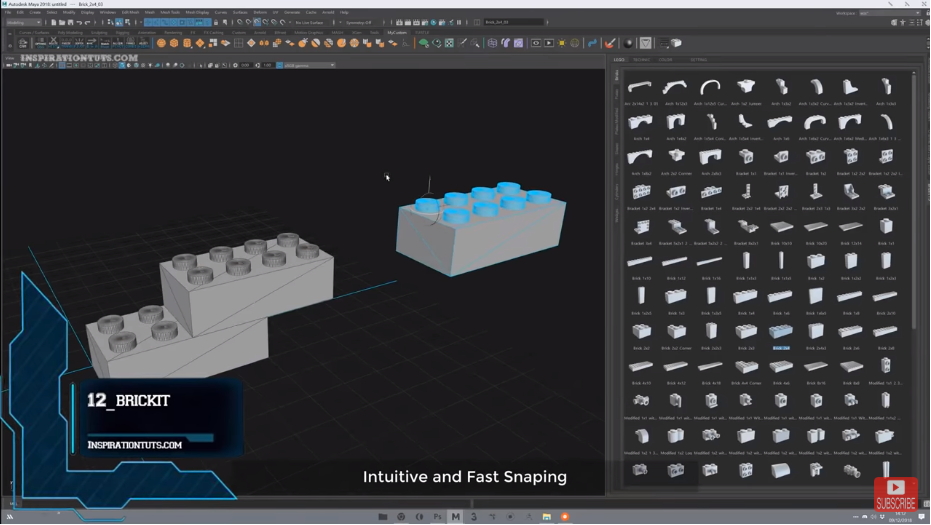Select the Brick 1x4 thumbnail
This screenshot has height=525, width=931.
pyautogui.click(x=746, y=296)
